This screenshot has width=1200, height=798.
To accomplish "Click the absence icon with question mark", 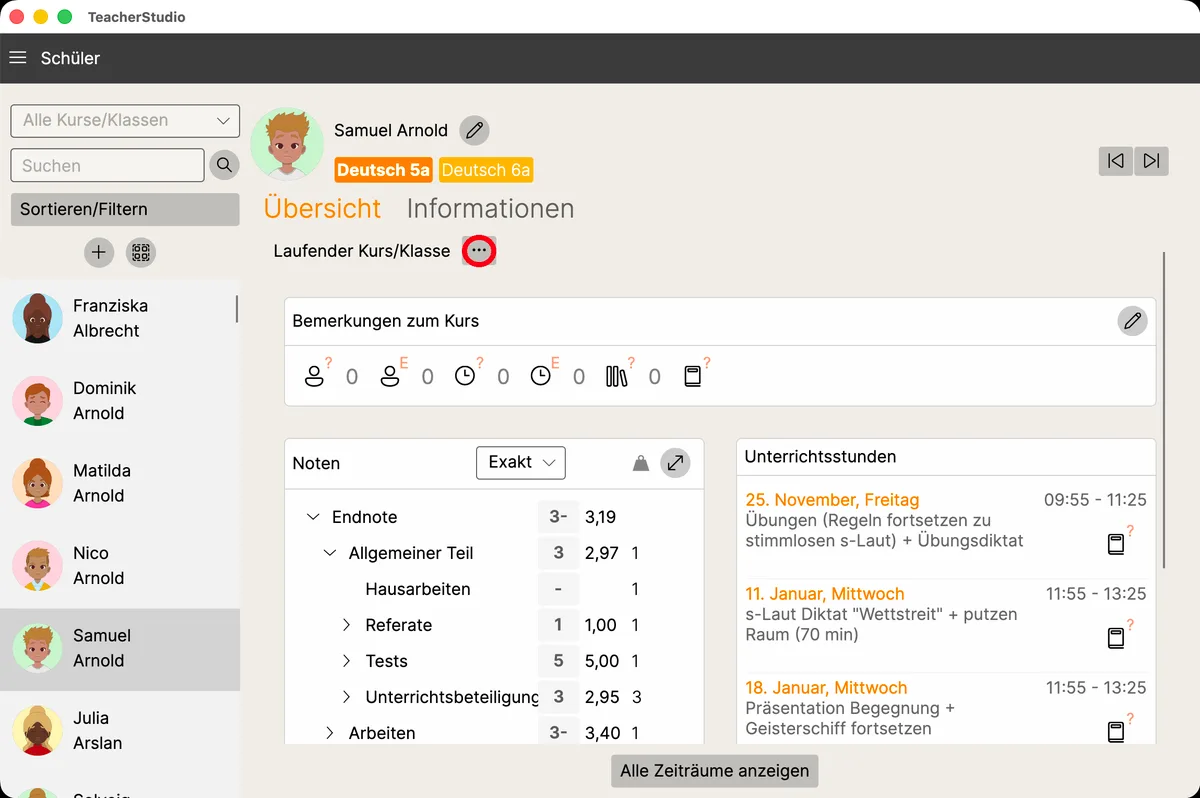I will pyautogui.click(x=317, y=375).
